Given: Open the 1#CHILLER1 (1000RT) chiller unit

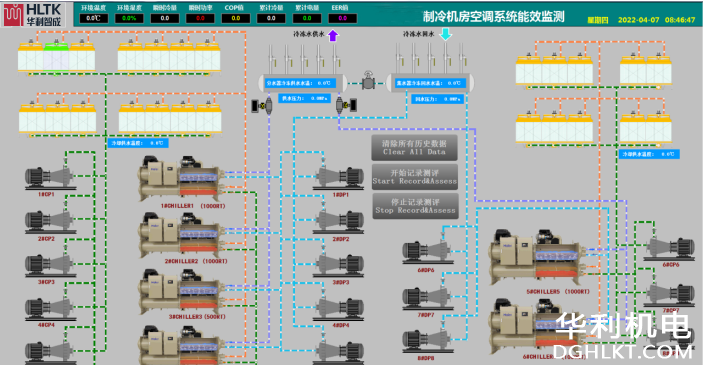Looking at the screenshot, I should pyautogui.click(x=180, y=178).
